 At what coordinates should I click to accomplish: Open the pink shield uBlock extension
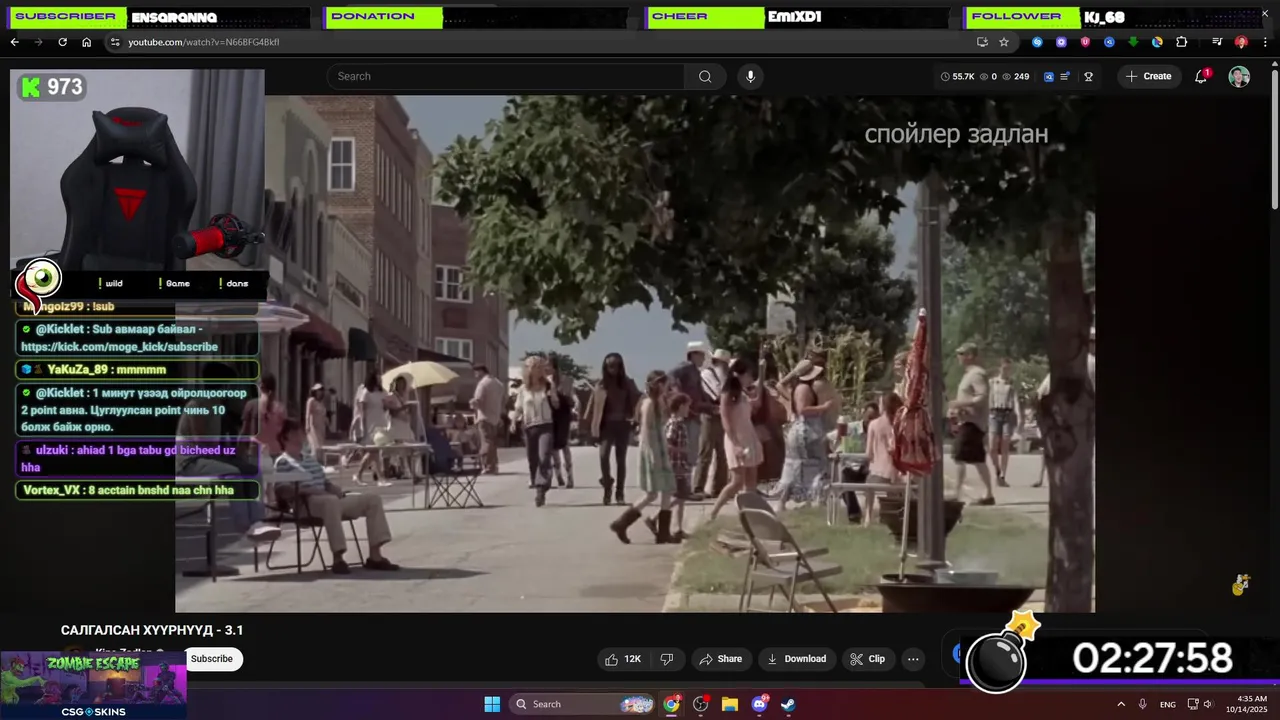[x=1085, y=42]
